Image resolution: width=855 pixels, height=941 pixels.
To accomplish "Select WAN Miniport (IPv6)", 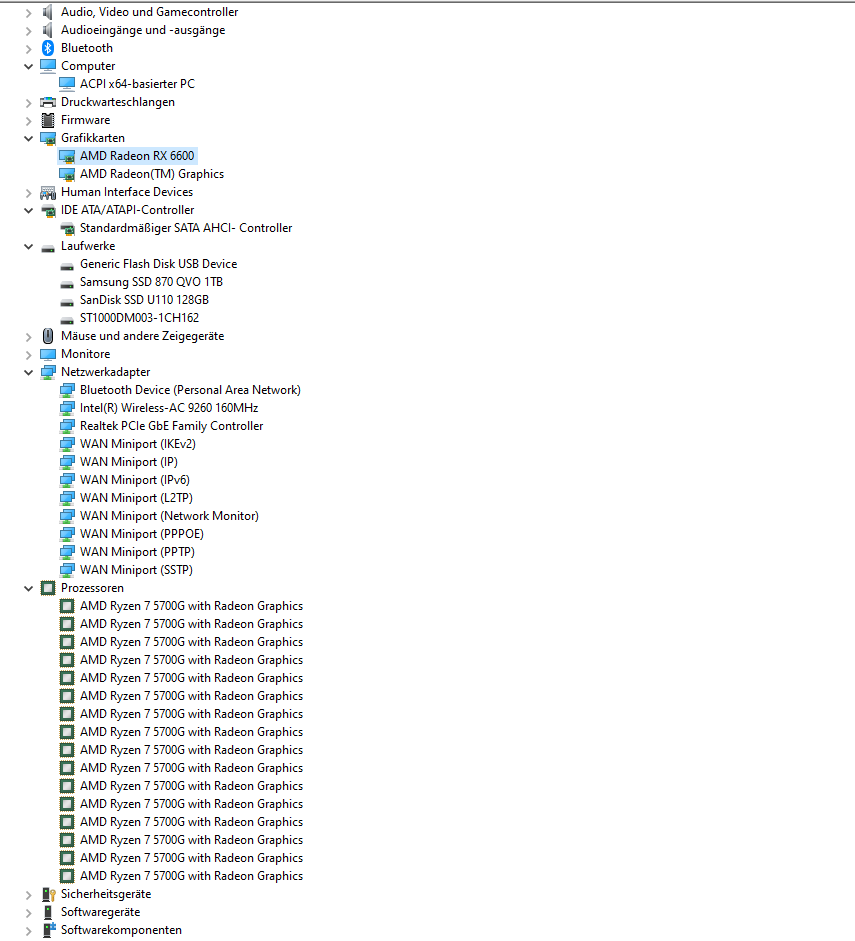I will click(x=135, y=480).
